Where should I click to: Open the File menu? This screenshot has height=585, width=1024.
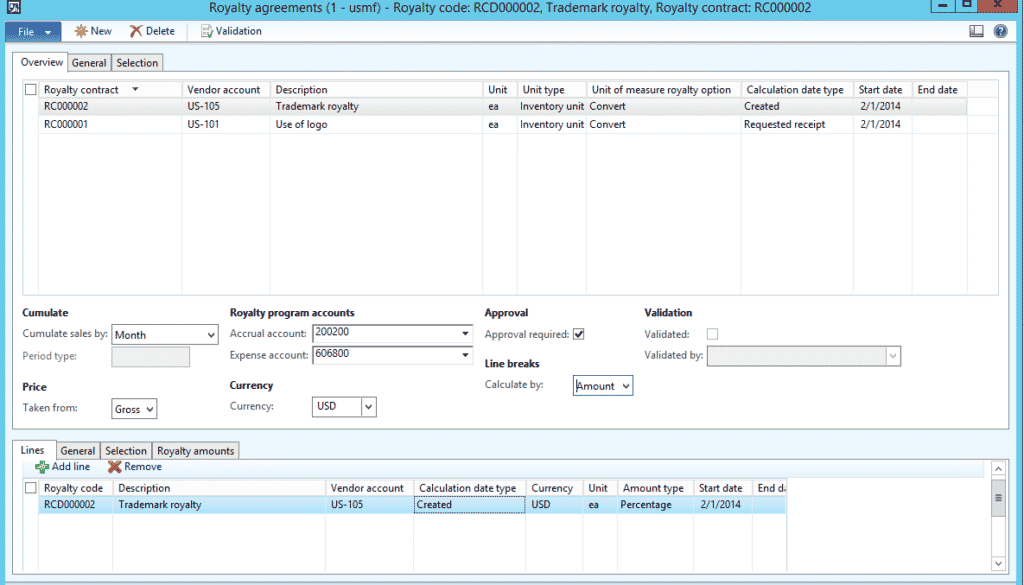[x=33, y=31]
